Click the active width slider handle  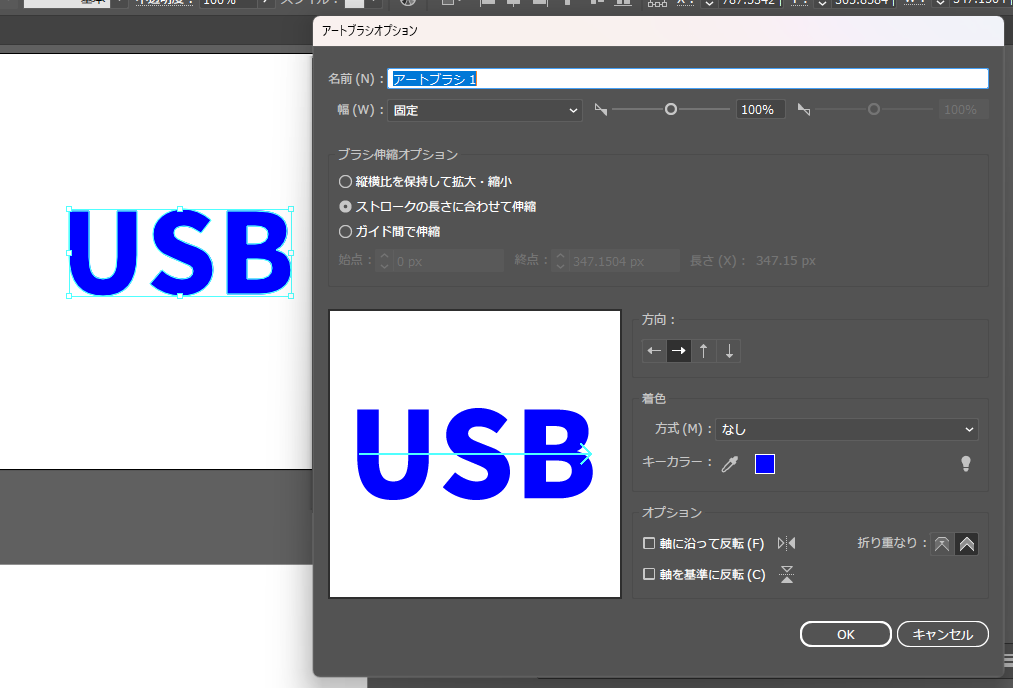tap(671, 109)
